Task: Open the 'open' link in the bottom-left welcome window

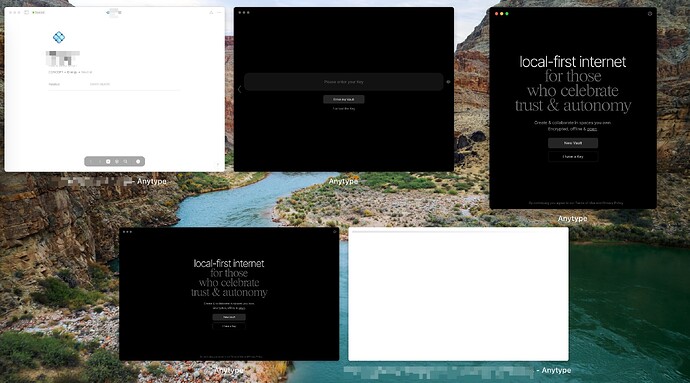Action: (242, 308)
